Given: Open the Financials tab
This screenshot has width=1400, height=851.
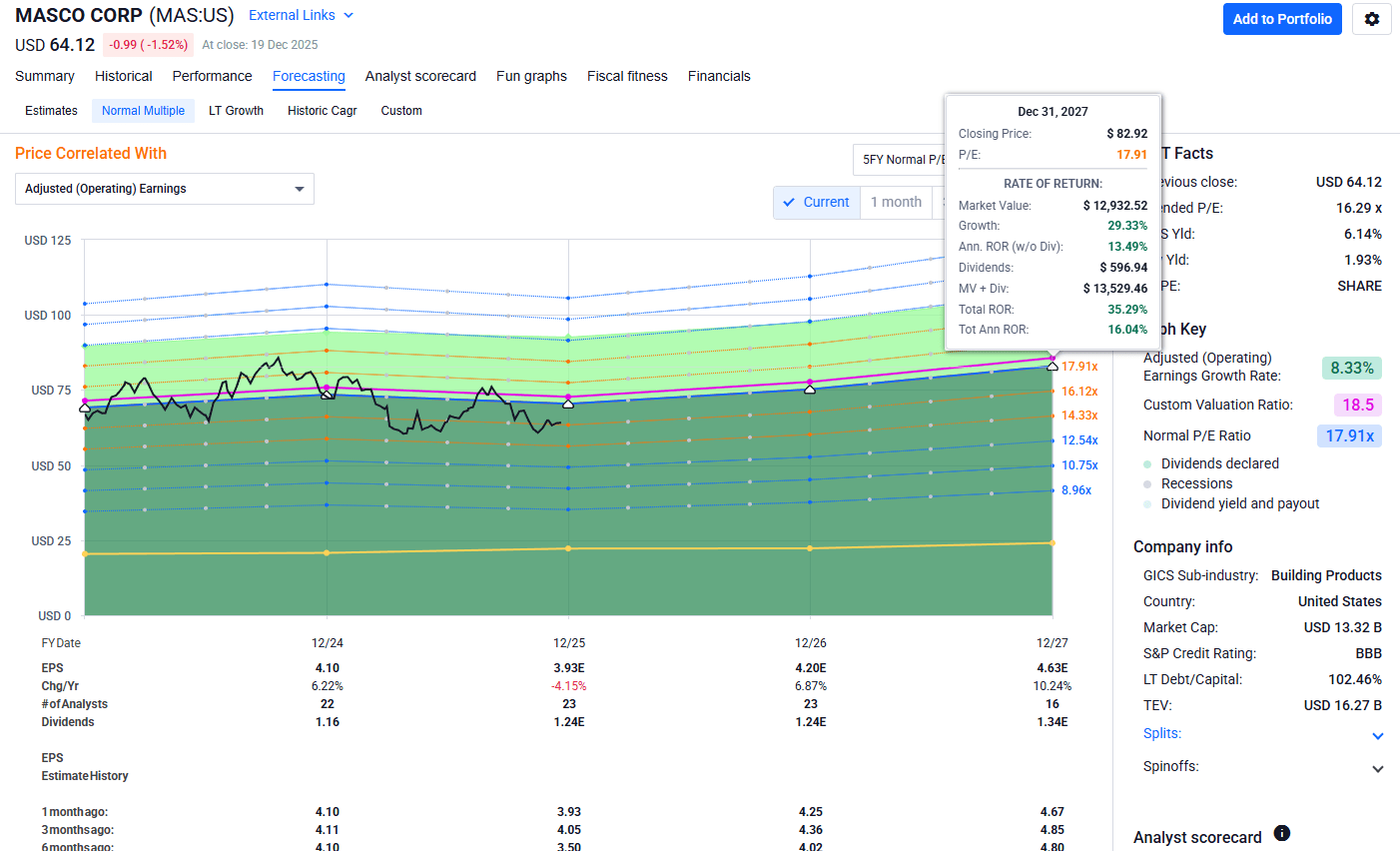Looking at the screenshot, I should tap(719, 76).
